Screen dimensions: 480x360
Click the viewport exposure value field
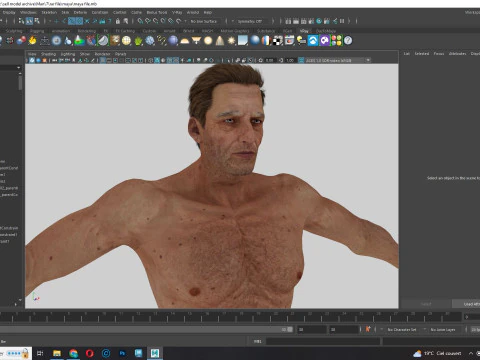[x=269, y=60]
